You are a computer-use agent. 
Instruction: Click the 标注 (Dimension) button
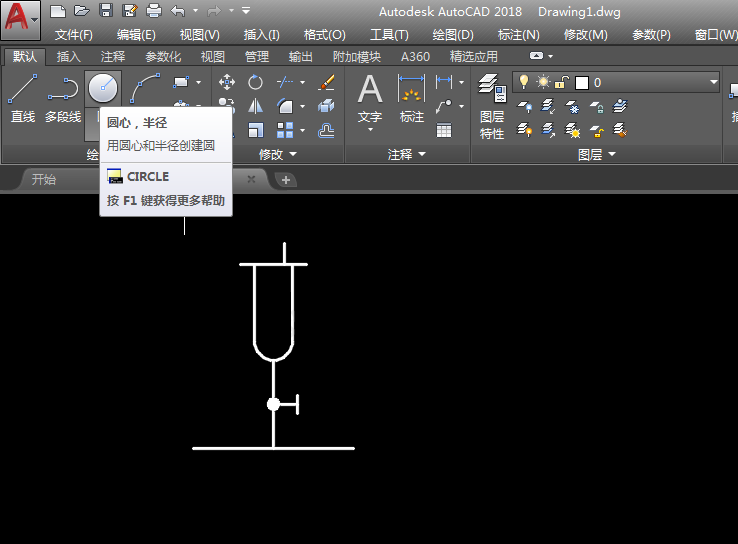(x=412, y=100)
